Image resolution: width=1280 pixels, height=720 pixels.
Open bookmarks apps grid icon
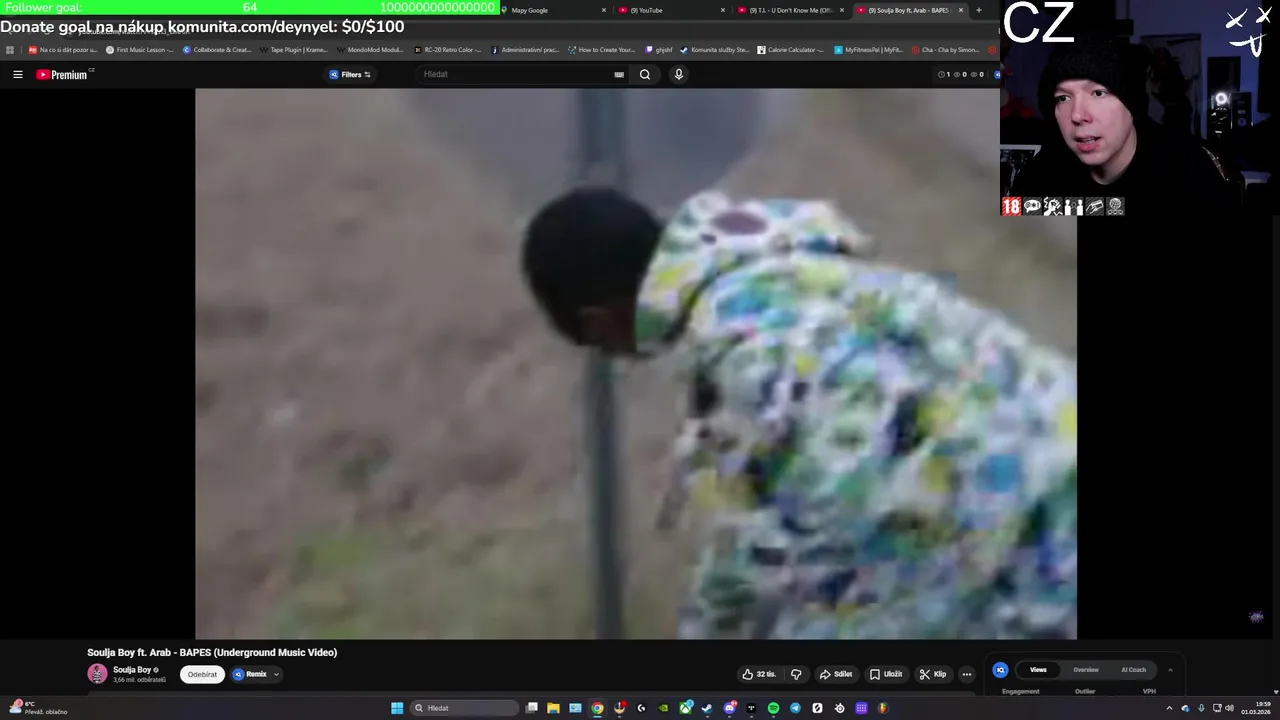[10, 49]
